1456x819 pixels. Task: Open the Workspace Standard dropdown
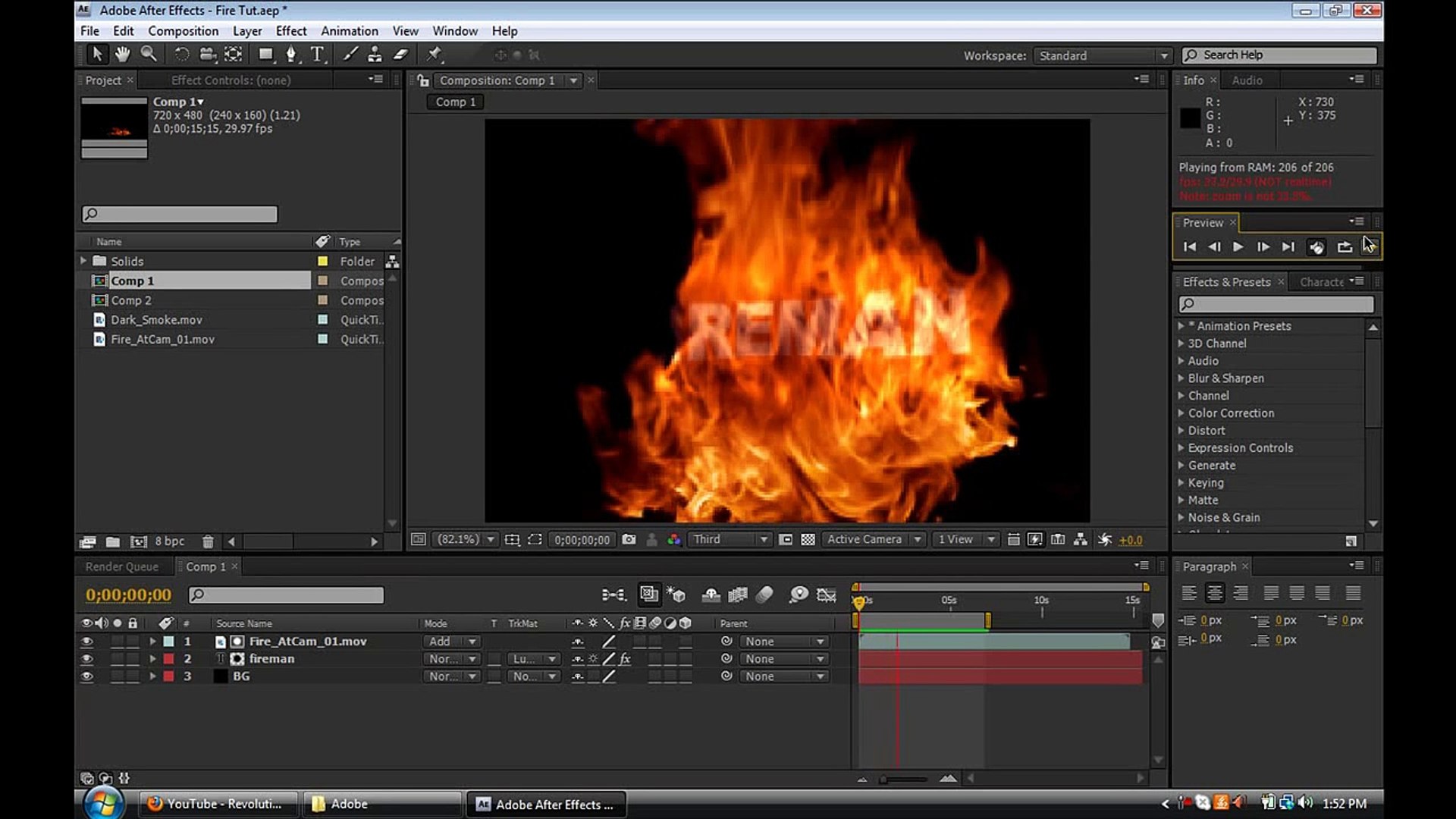point(1103,55)
